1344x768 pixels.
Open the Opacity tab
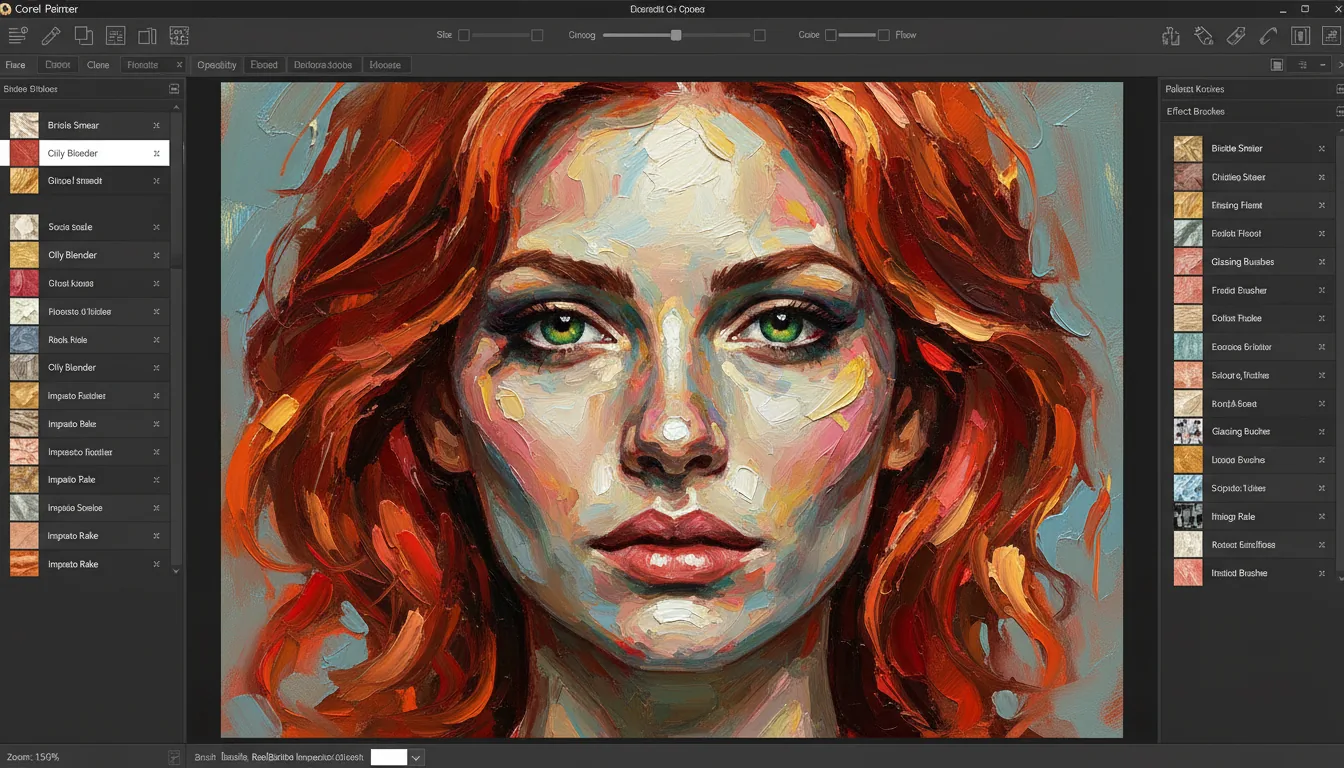pyautogui.click(x=216, y=64)
